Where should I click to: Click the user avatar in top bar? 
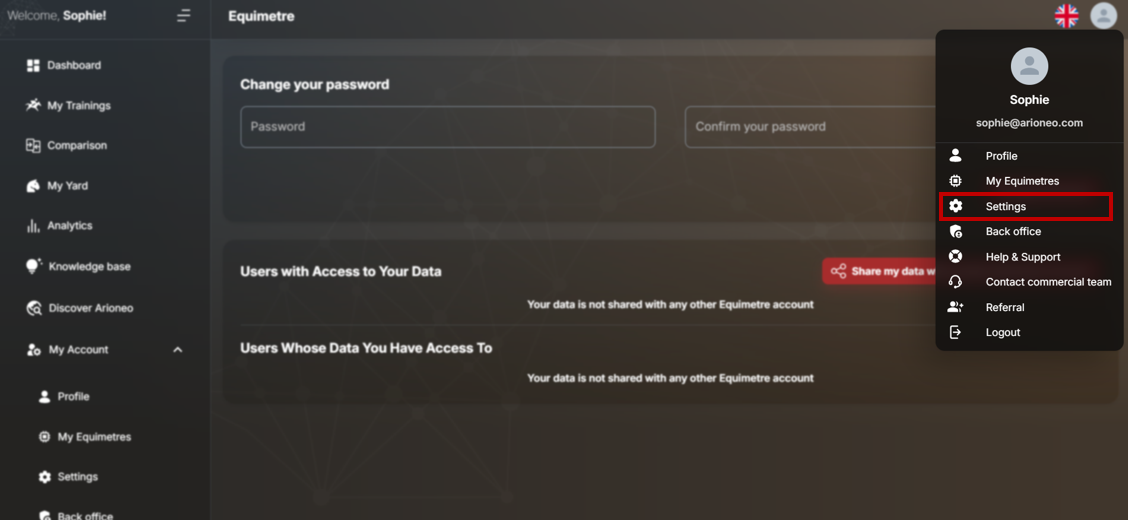1103,16
